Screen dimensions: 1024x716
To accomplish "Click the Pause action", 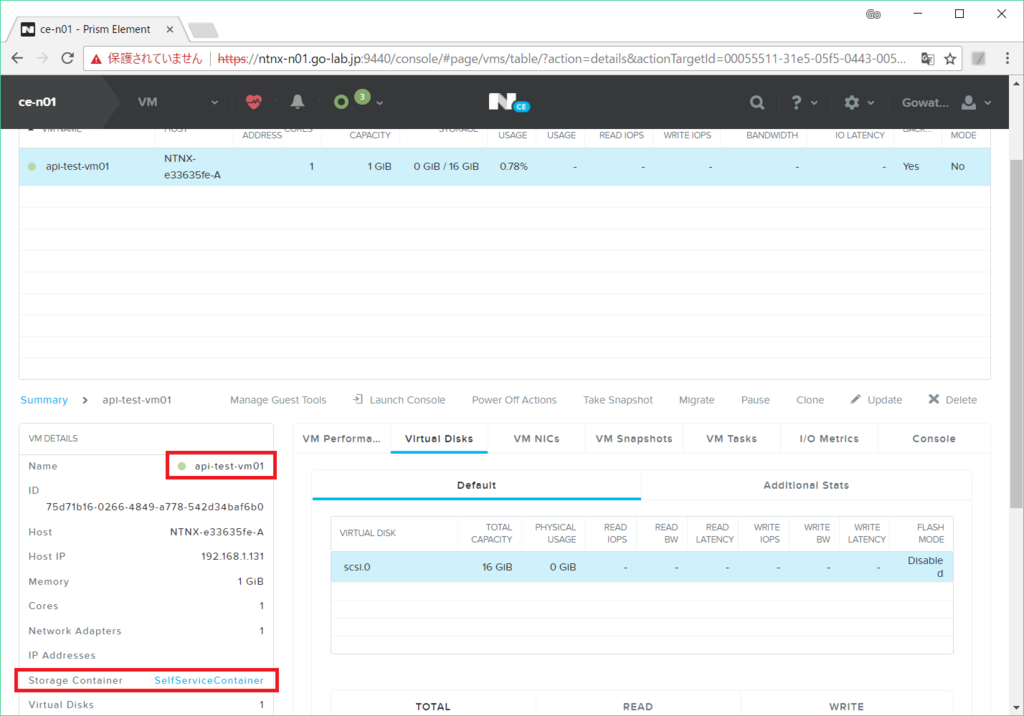I will (x=755, y=400).
